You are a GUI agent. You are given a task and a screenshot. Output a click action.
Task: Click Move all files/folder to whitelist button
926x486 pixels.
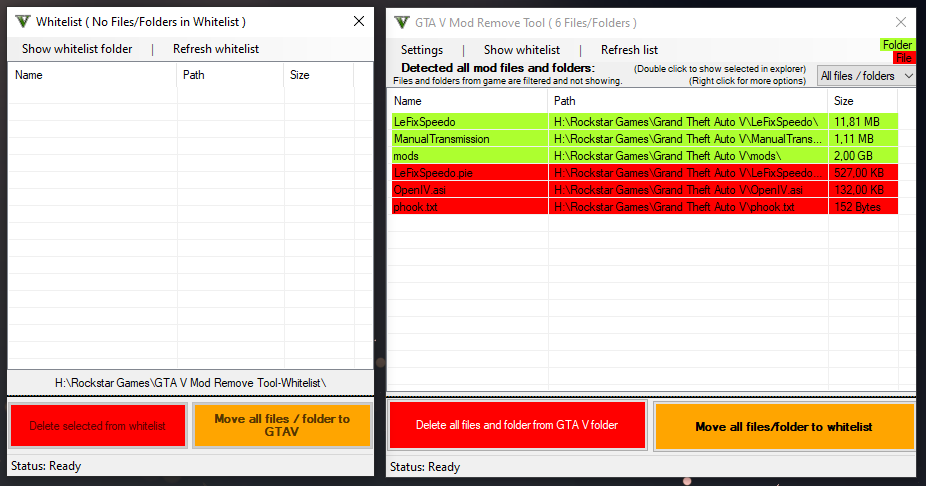click(x=784, y=427)
